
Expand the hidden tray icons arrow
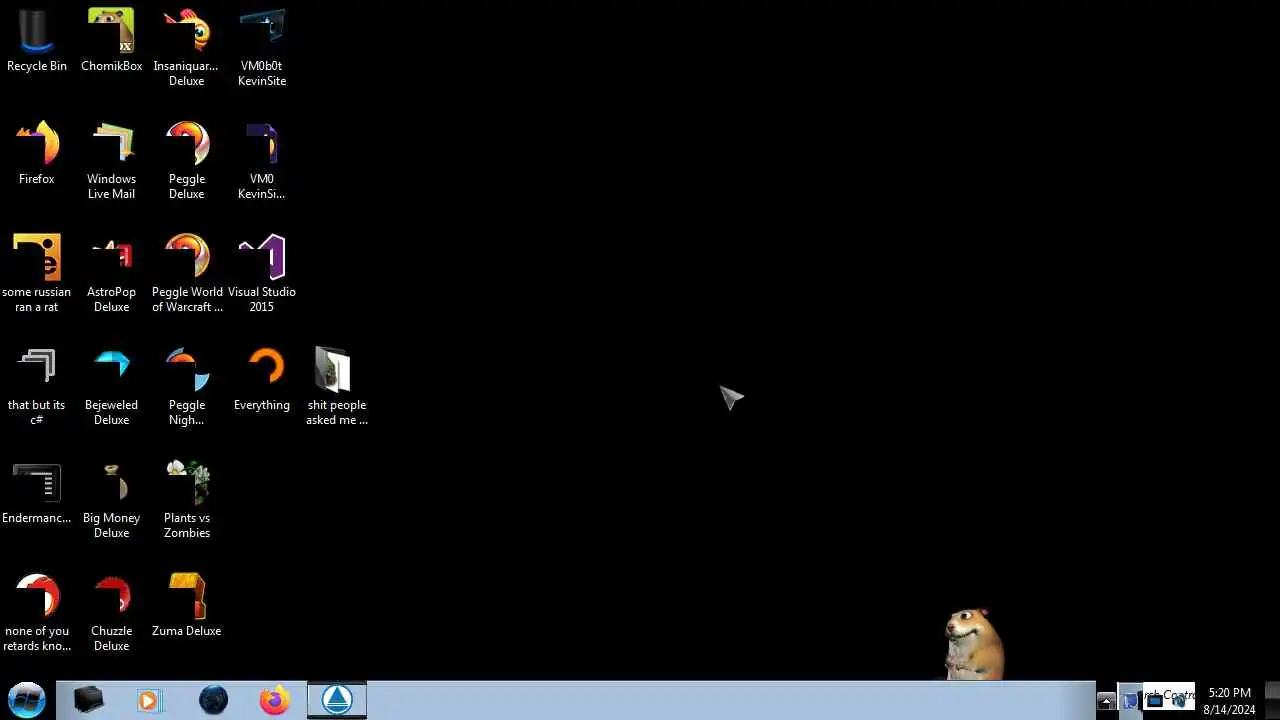click(1106, 701)
